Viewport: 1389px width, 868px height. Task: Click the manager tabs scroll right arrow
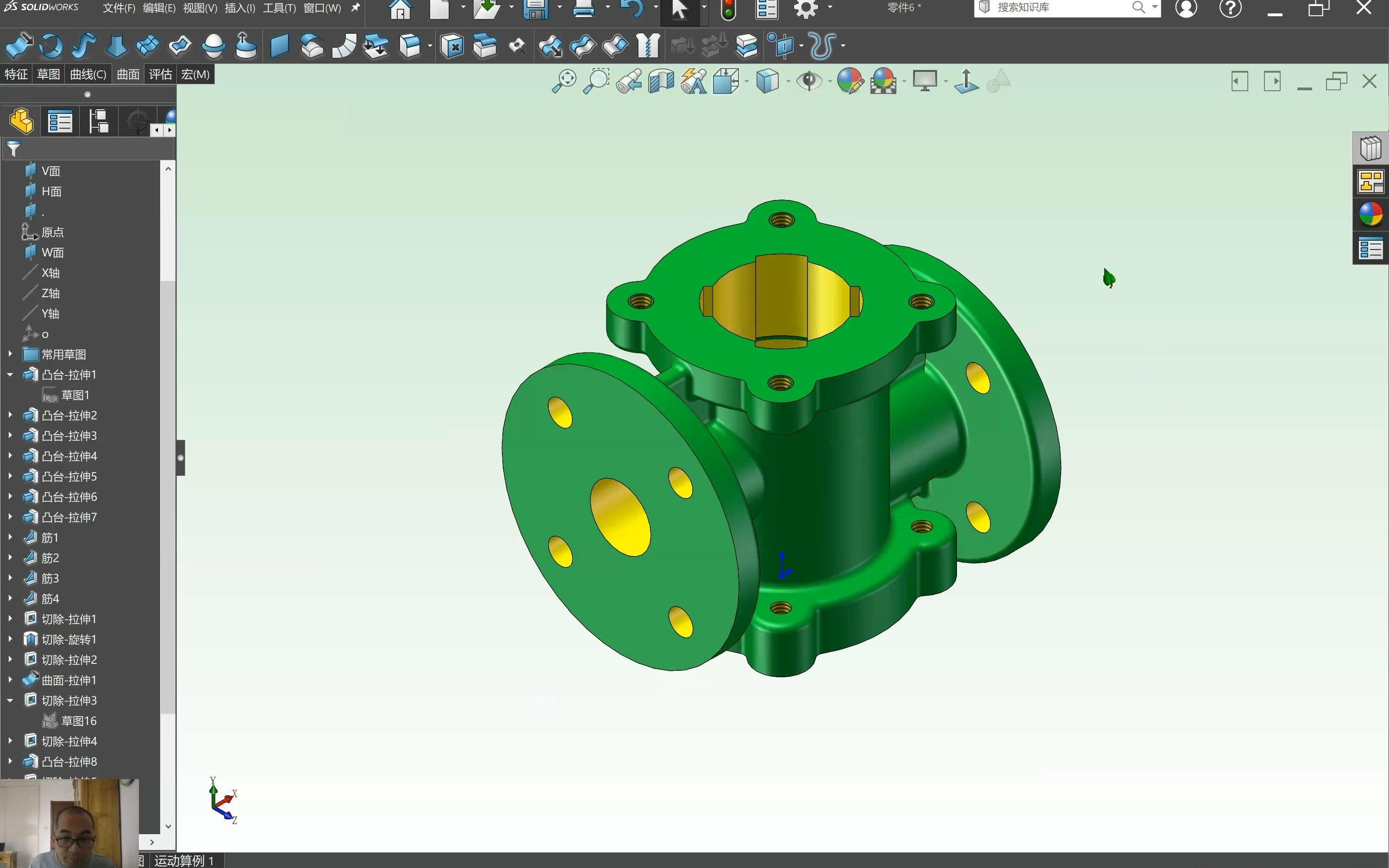pyautogui.click(x=170, y=130)
